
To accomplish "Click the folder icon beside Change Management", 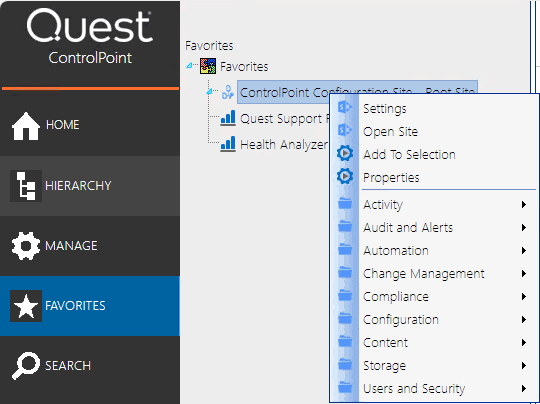I will [345, 272].
